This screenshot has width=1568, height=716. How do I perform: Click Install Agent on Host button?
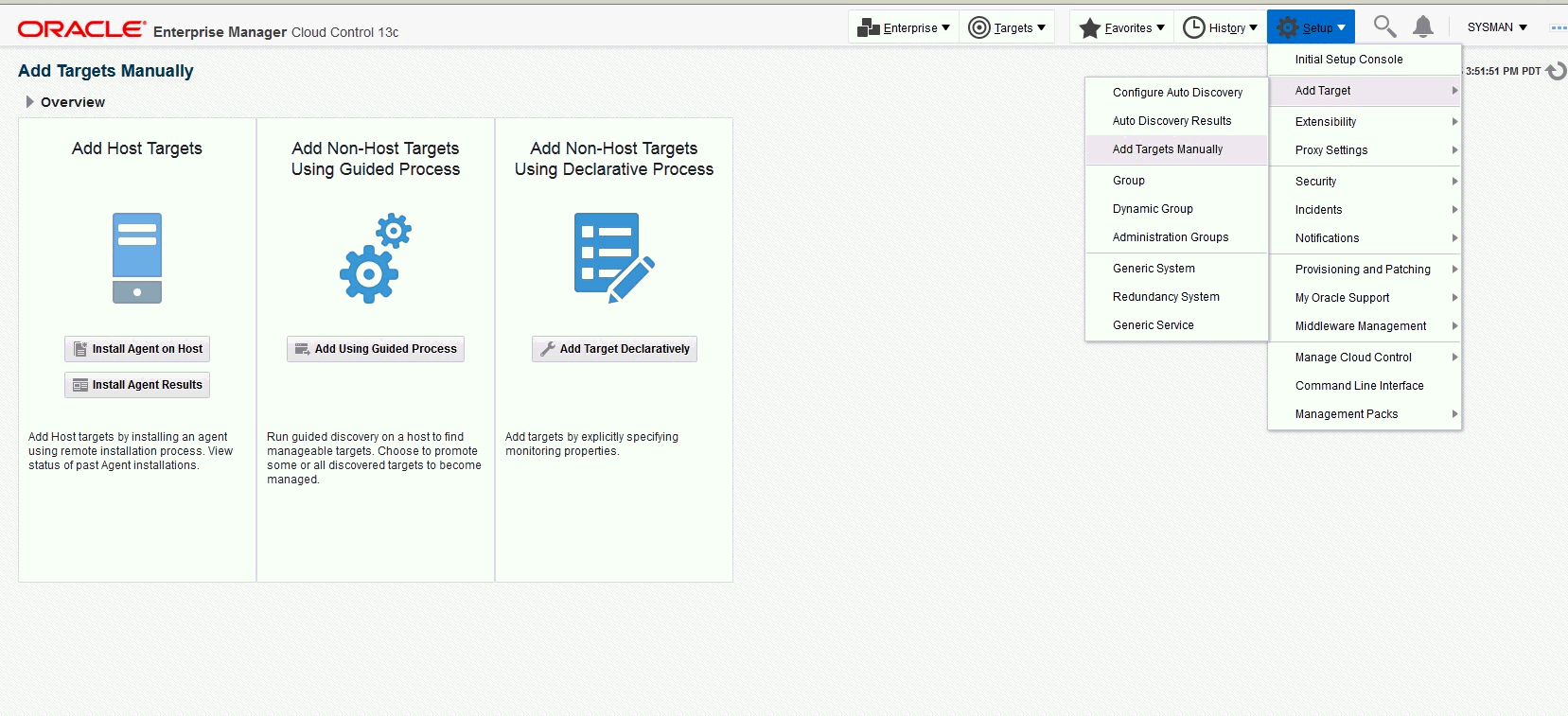click(x=137, y=349)
